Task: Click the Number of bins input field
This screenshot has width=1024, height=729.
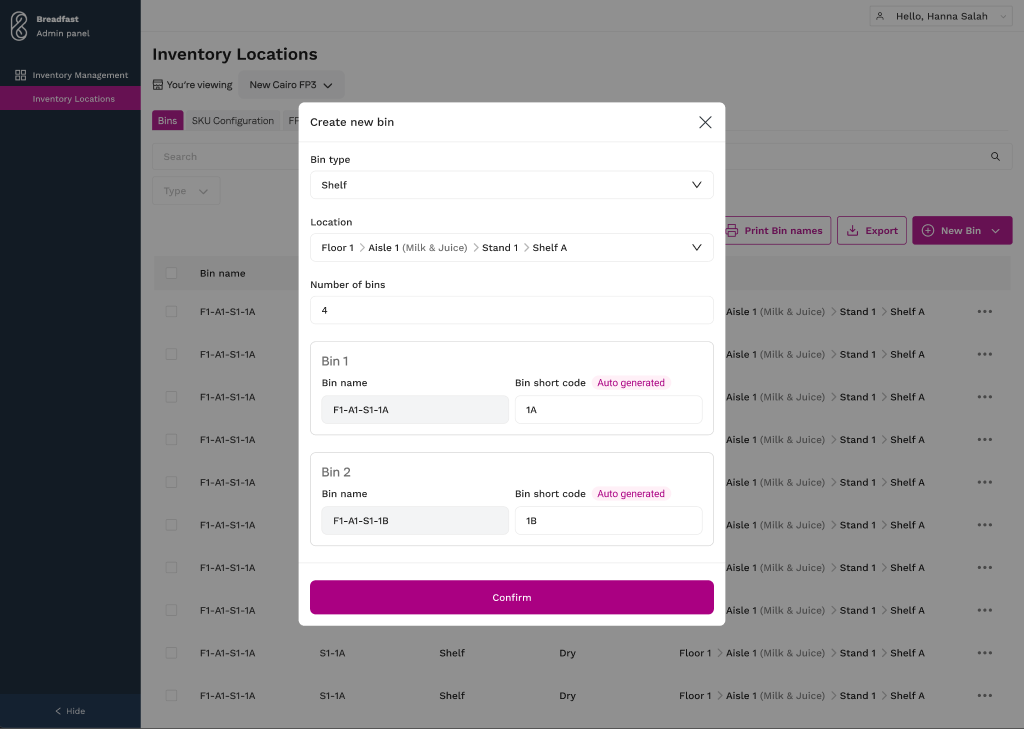Action: click(x=511, y=310)
